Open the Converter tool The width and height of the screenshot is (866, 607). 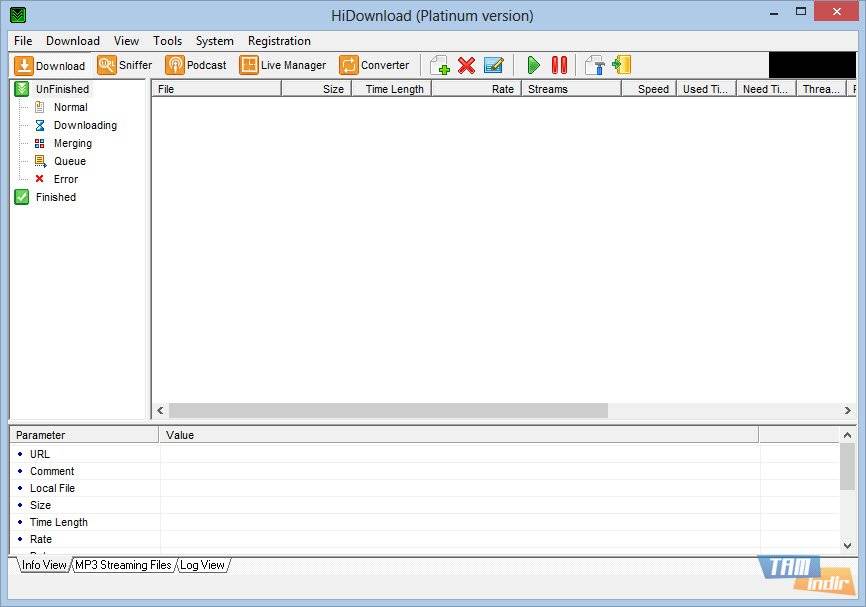(x=374, y=65)
